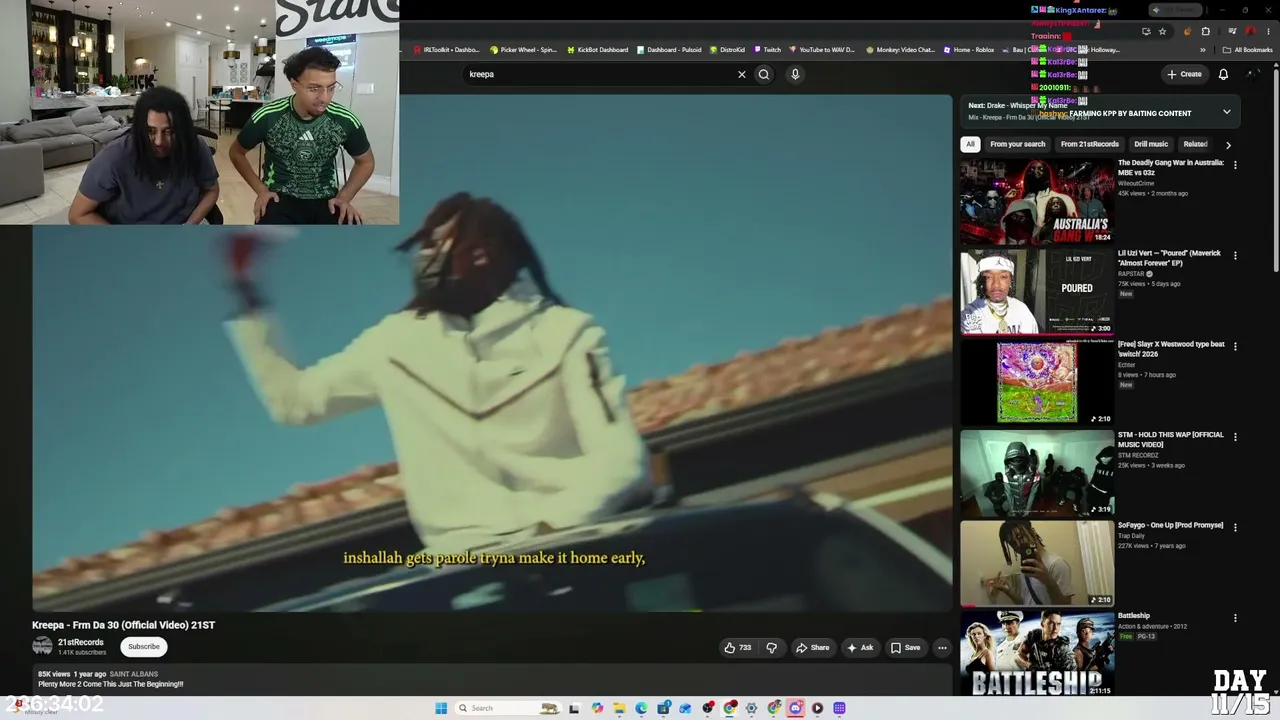Open options for Lil Uzi Vert Poured video
This screenshot has width=1280, height=720.
click(1235, 256)
